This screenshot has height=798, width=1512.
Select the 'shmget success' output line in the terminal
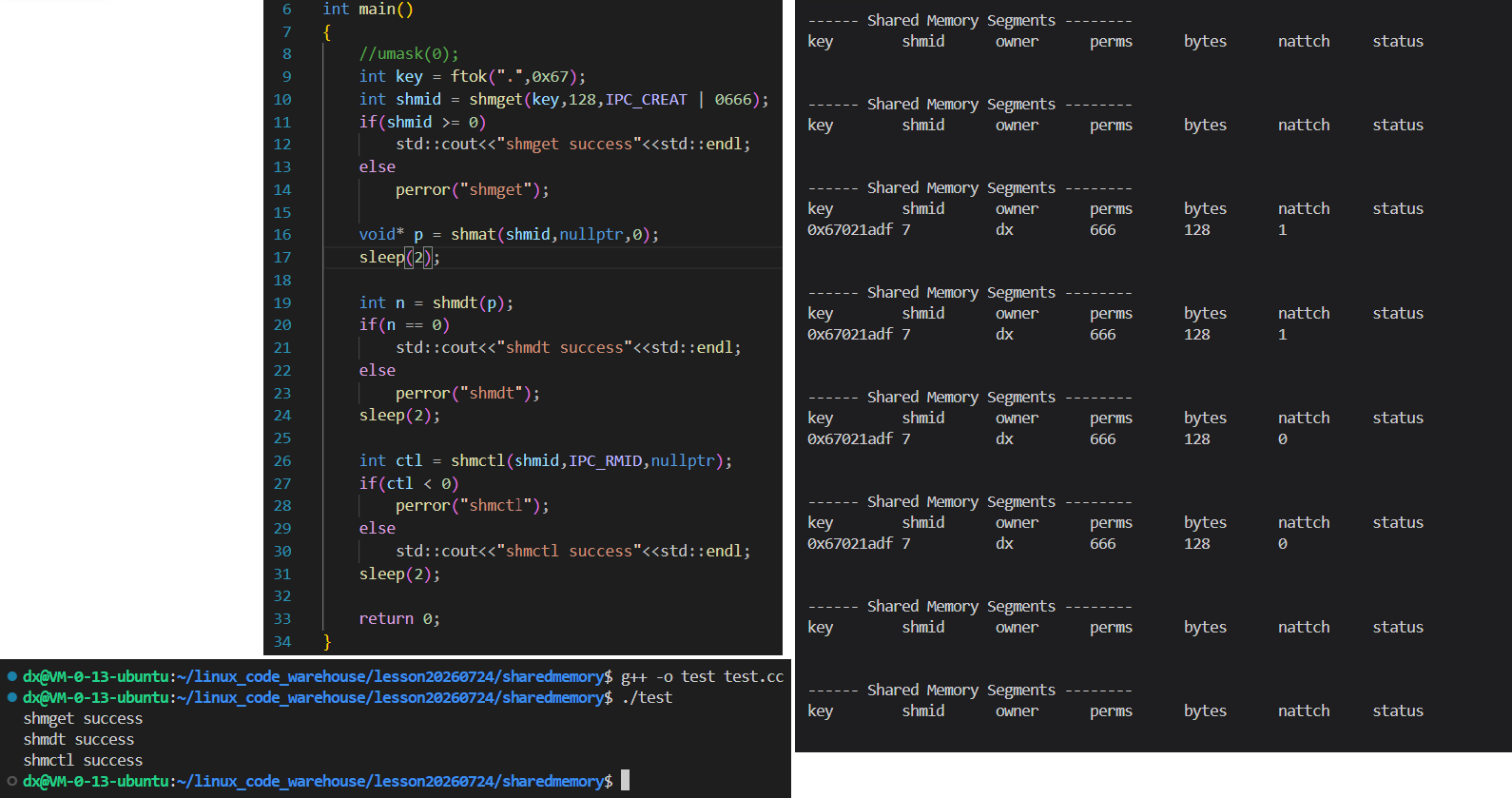click(83, 718)
